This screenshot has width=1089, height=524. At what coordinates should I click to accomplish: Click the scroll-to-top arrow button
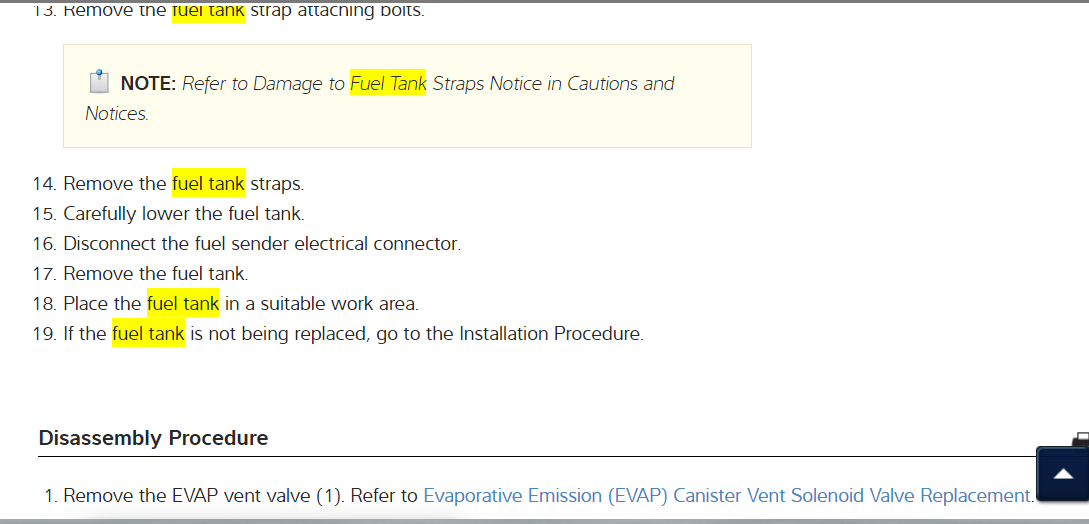[x=1063, y=473]
